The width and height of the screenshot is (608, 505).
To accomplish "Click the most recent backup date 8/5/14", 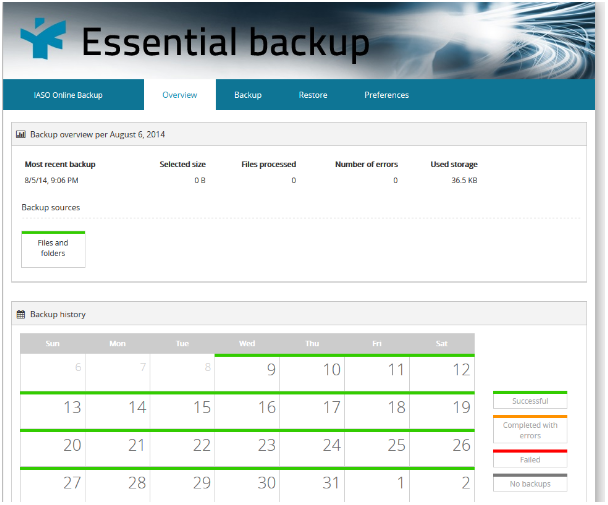I will pos(51,180).
